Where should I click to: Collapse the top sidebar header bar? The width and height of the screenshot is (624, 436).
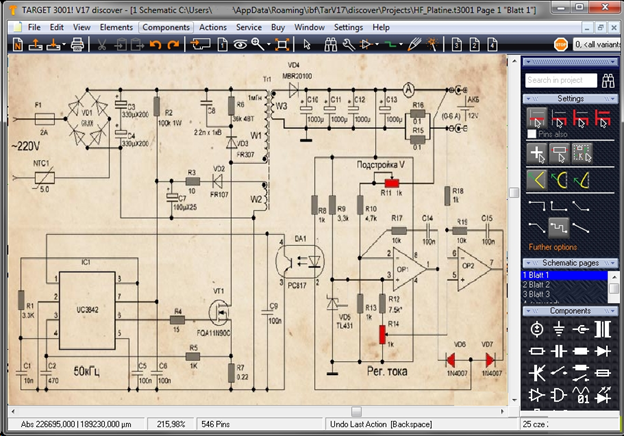570,62
